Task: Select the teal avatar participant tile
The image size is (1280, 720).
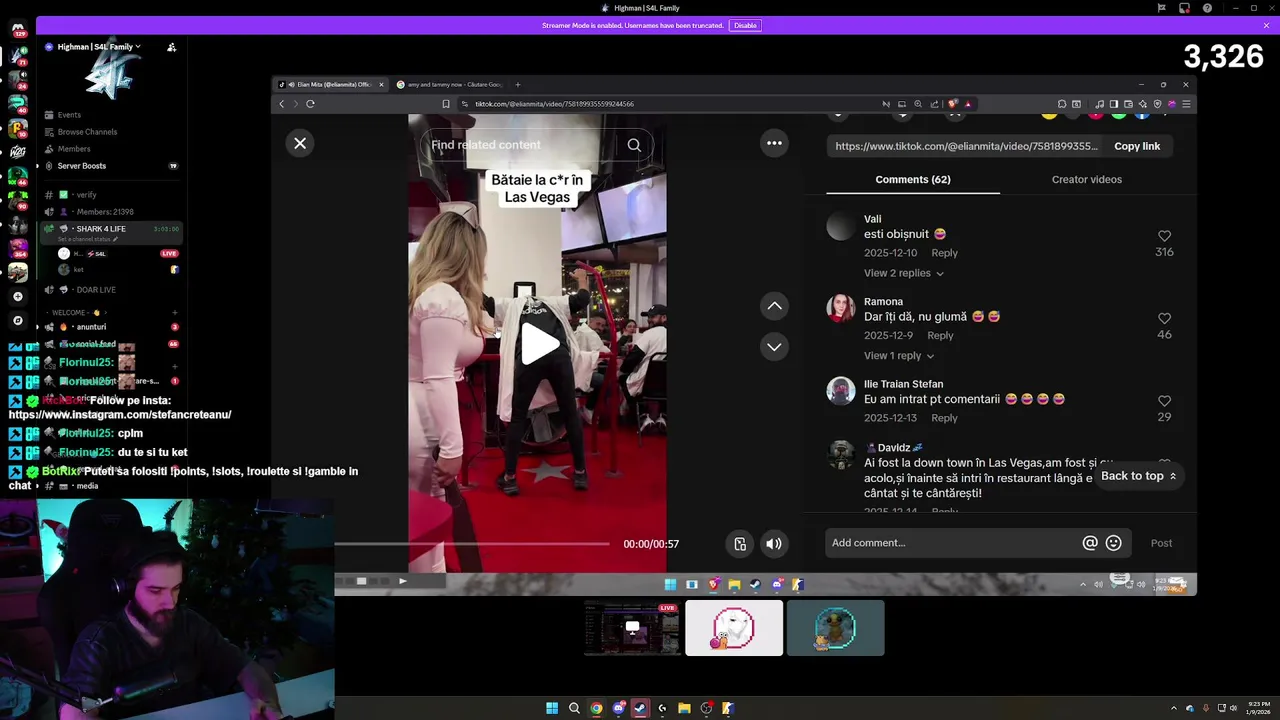Action: tap(835, 628)
